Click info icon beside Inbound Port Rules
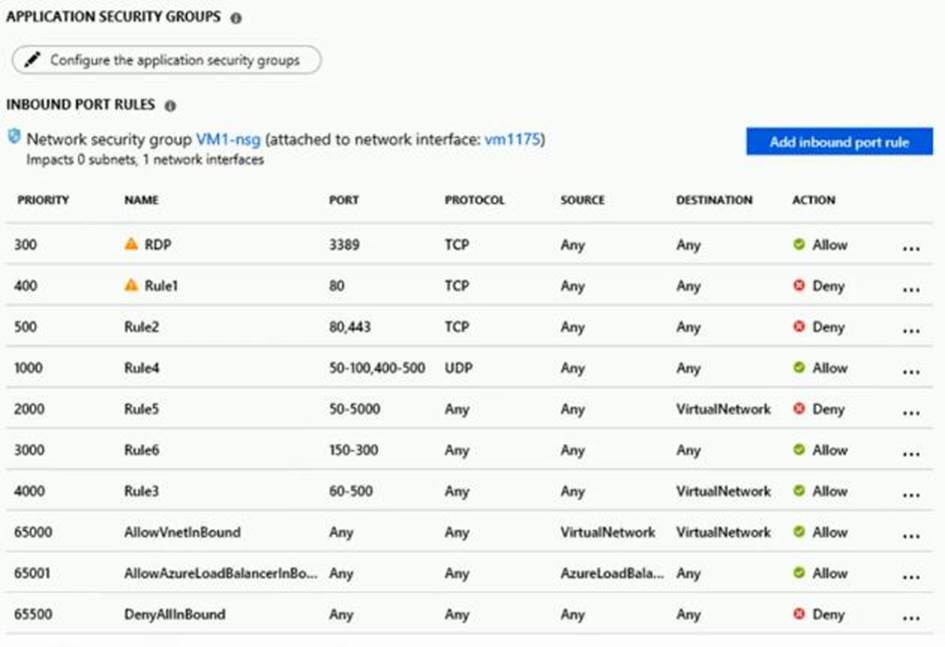945x647 pixels. (x=170, y=105)
